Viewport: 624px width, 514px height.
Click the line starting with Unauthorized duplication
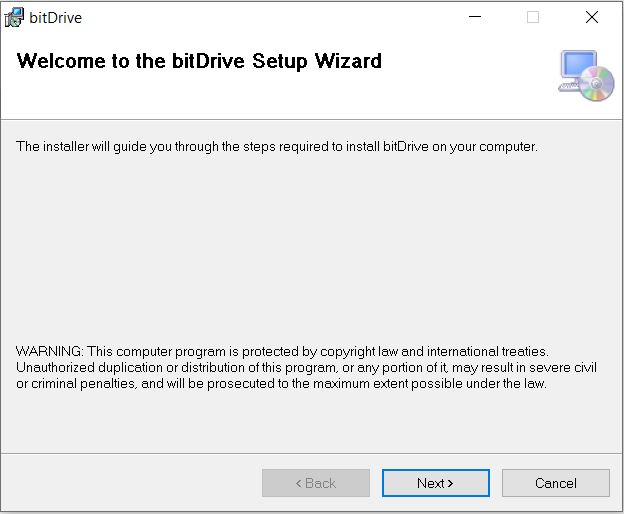pyautogui.click(x=306, y=368)
